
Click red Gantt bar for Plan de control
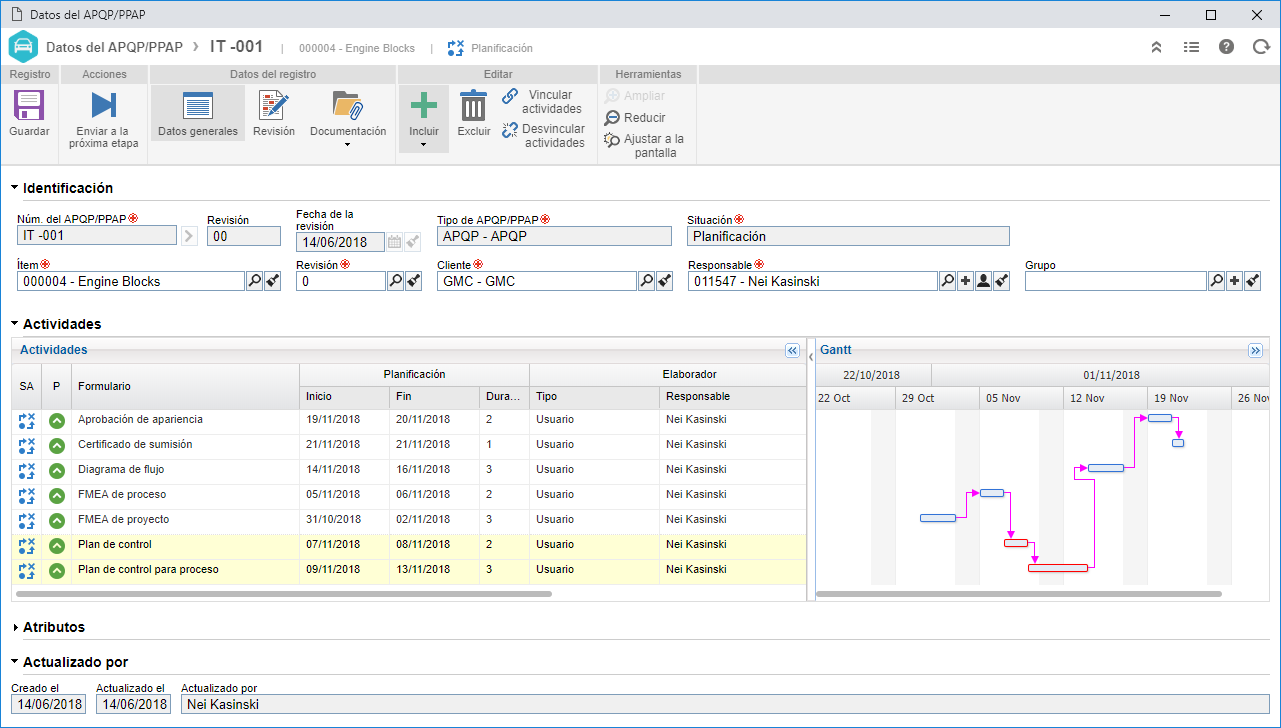tap(1016, 543)
